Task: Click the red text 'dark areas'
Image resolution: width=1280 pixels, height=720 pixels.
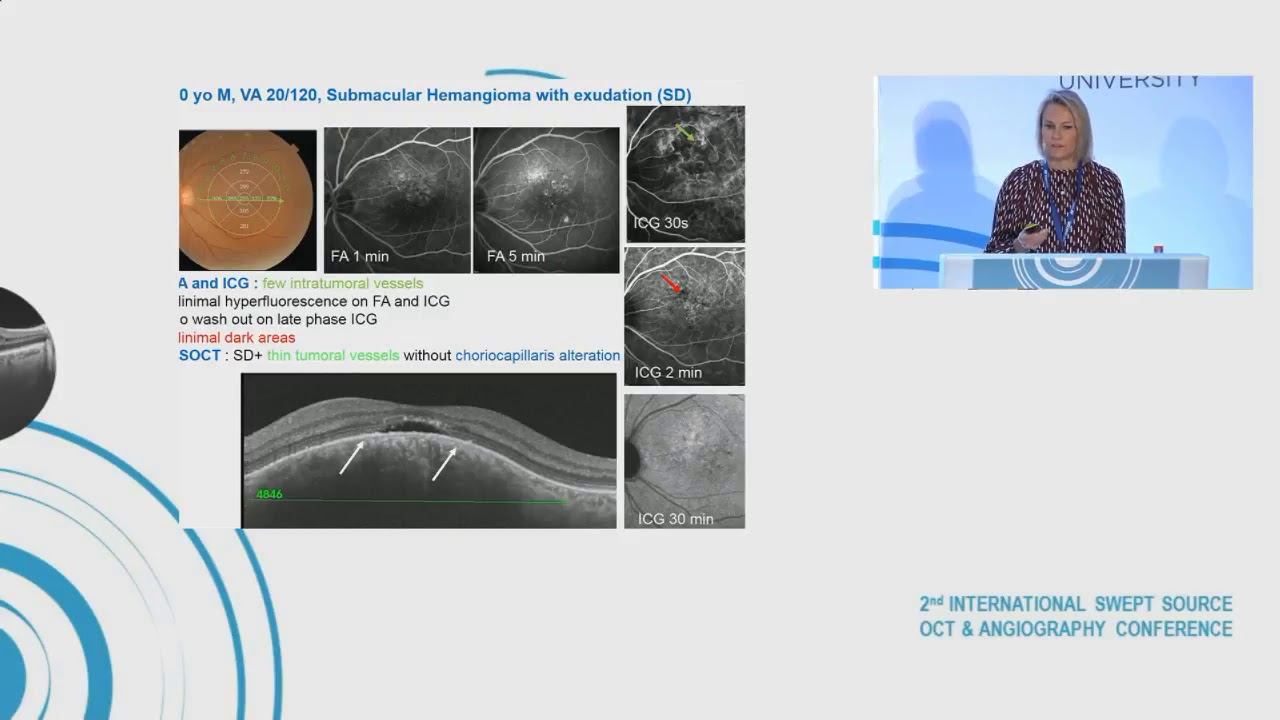Action: (260, 337)
